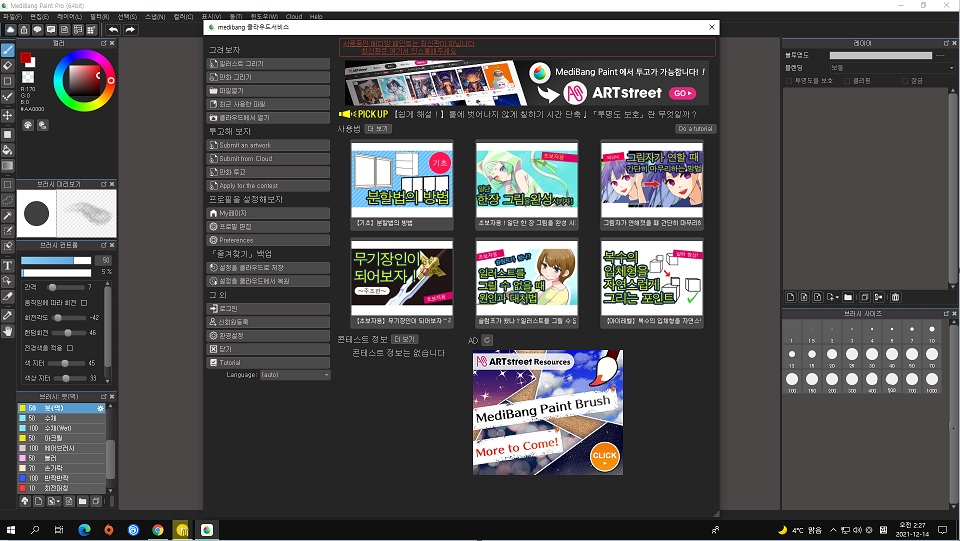Screen dimensions: 960x541
Task: Select the Move tool with four arrows
Action: [x=7, y=115]
